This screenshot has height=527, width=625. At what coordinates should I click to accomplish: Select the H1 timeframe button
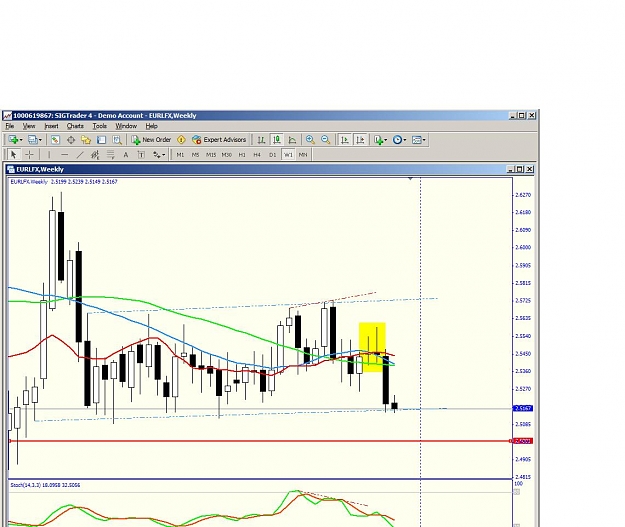[x=242, y=155]
